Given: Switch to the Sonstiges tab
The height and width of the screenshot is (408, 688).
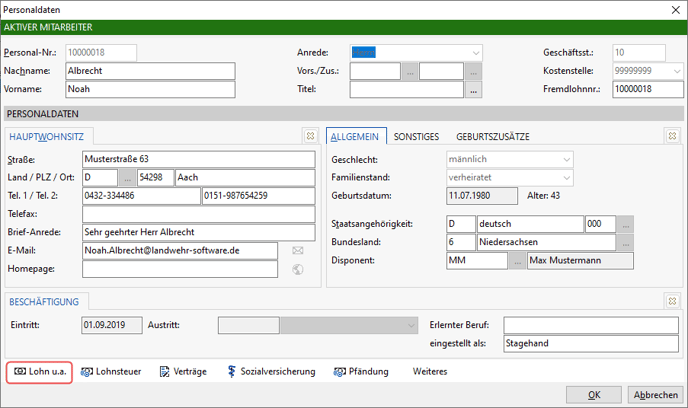Looking at the screenshot, I should pos(416,136).
